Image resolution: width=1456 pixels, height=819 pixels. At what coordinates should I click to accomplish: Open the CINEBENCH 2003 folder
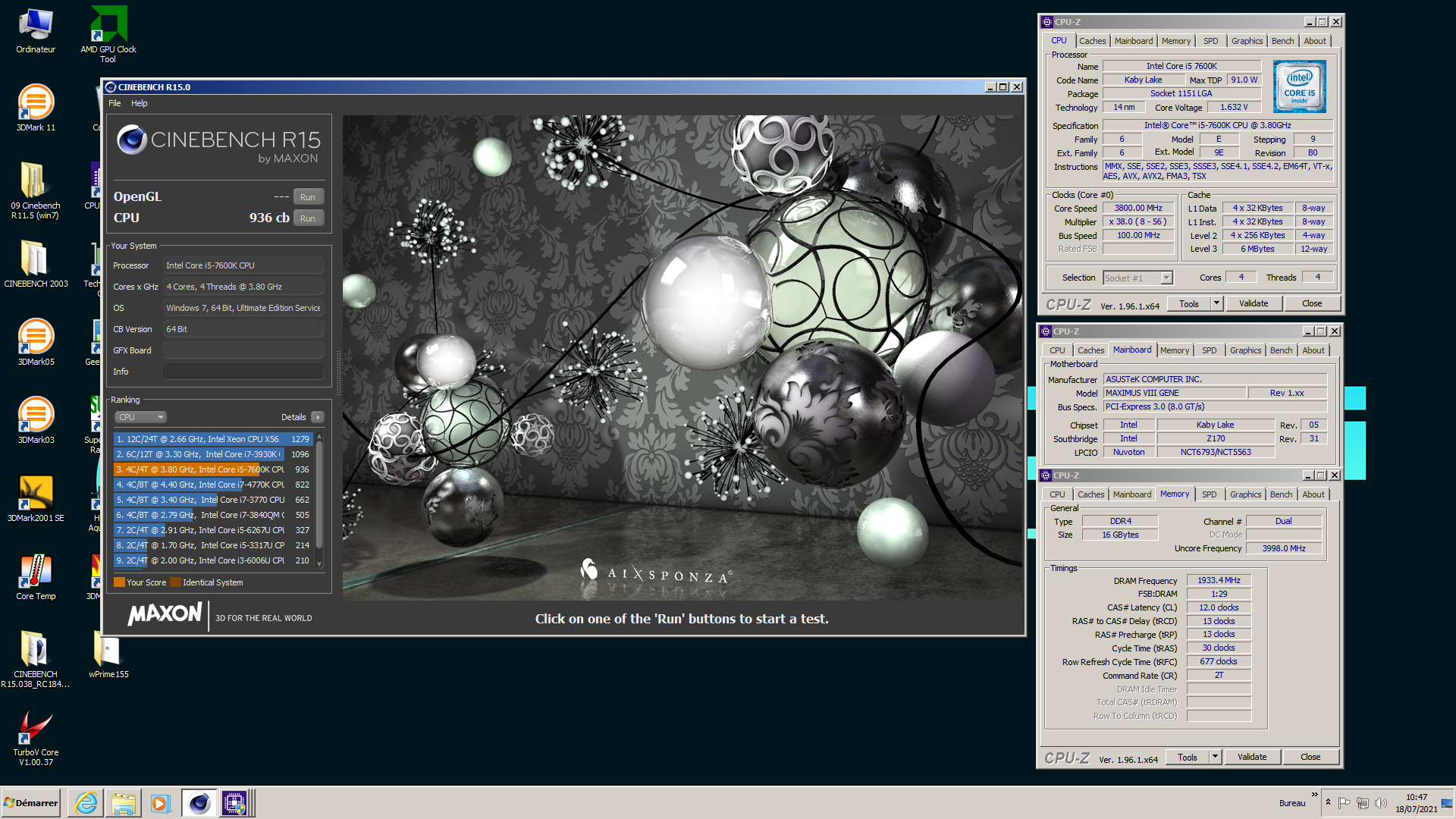(x=36, y=265)
